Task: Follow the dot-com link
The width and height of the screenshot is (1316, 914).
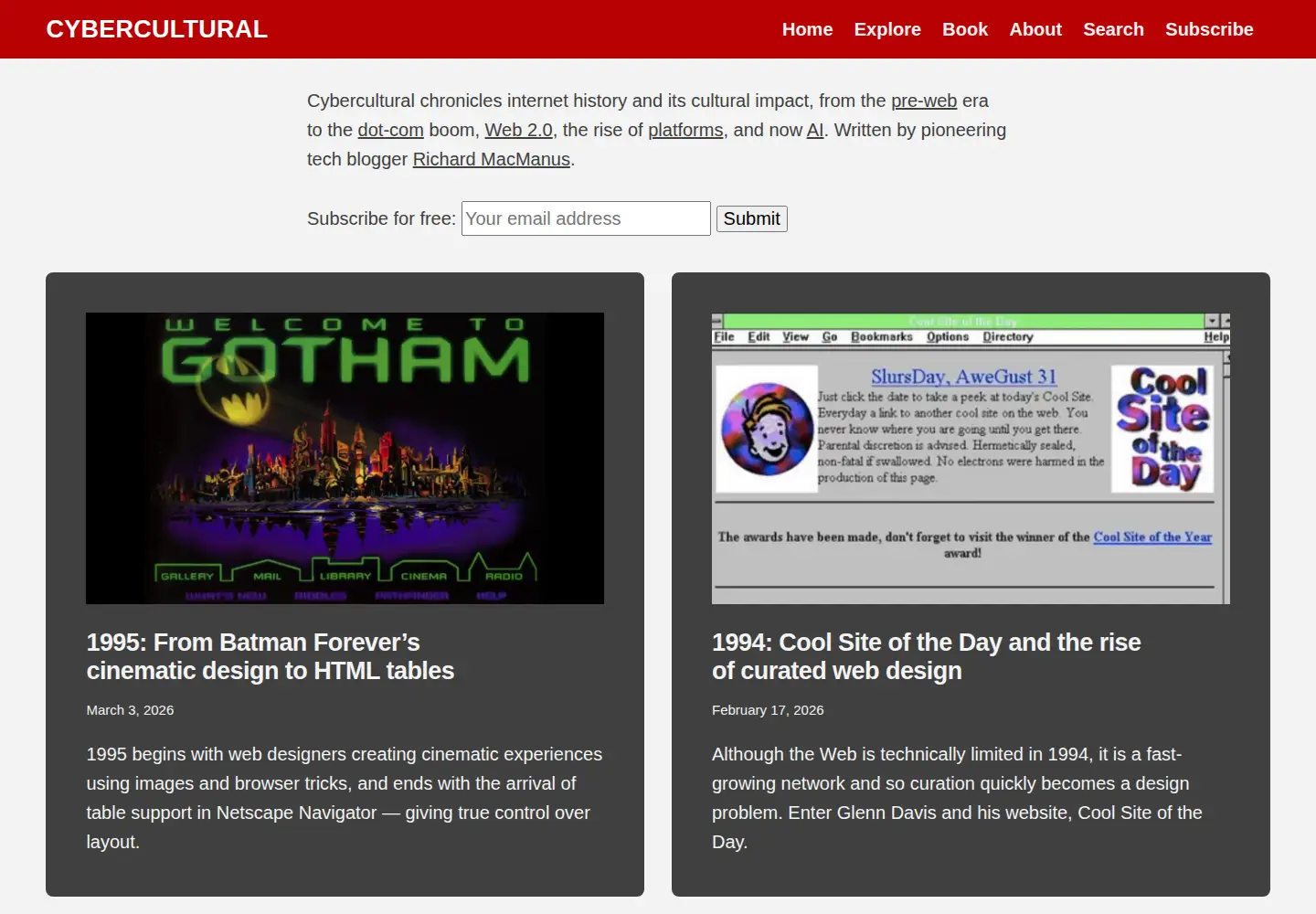Action: coord(390,130)
